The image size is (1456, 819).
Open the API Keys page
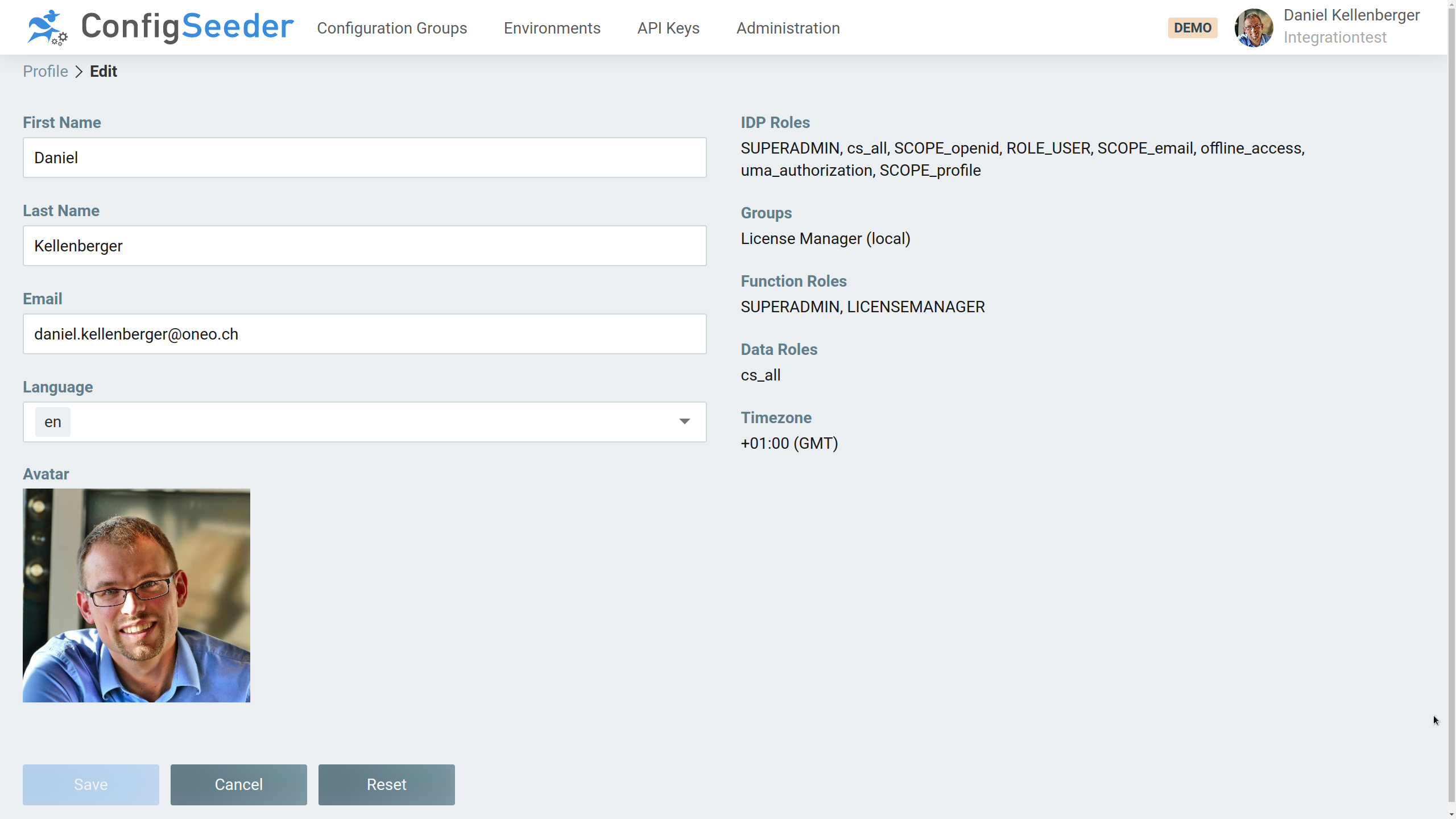point(668,28)
